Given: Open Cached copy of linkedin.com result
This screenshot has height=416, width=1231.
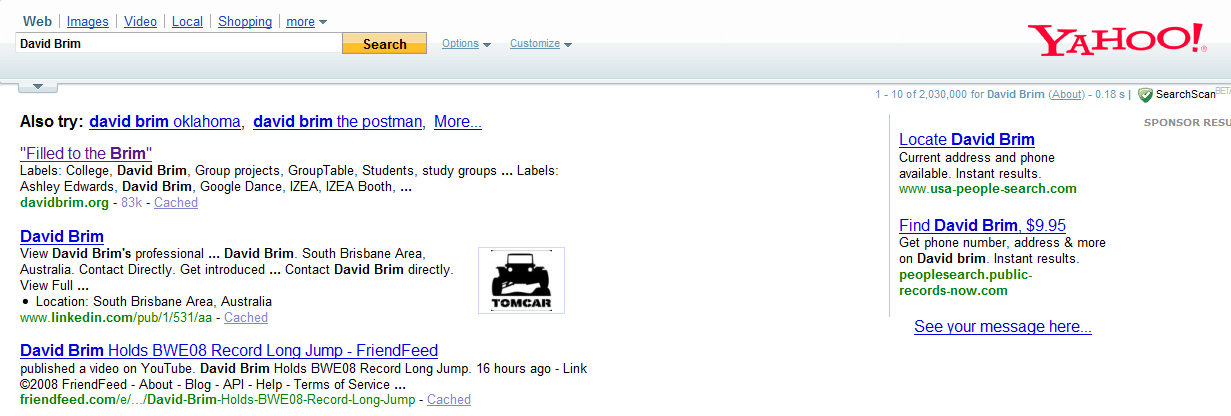Looking at the screenshot, I should pyautogui.click(x=246, y=318).
